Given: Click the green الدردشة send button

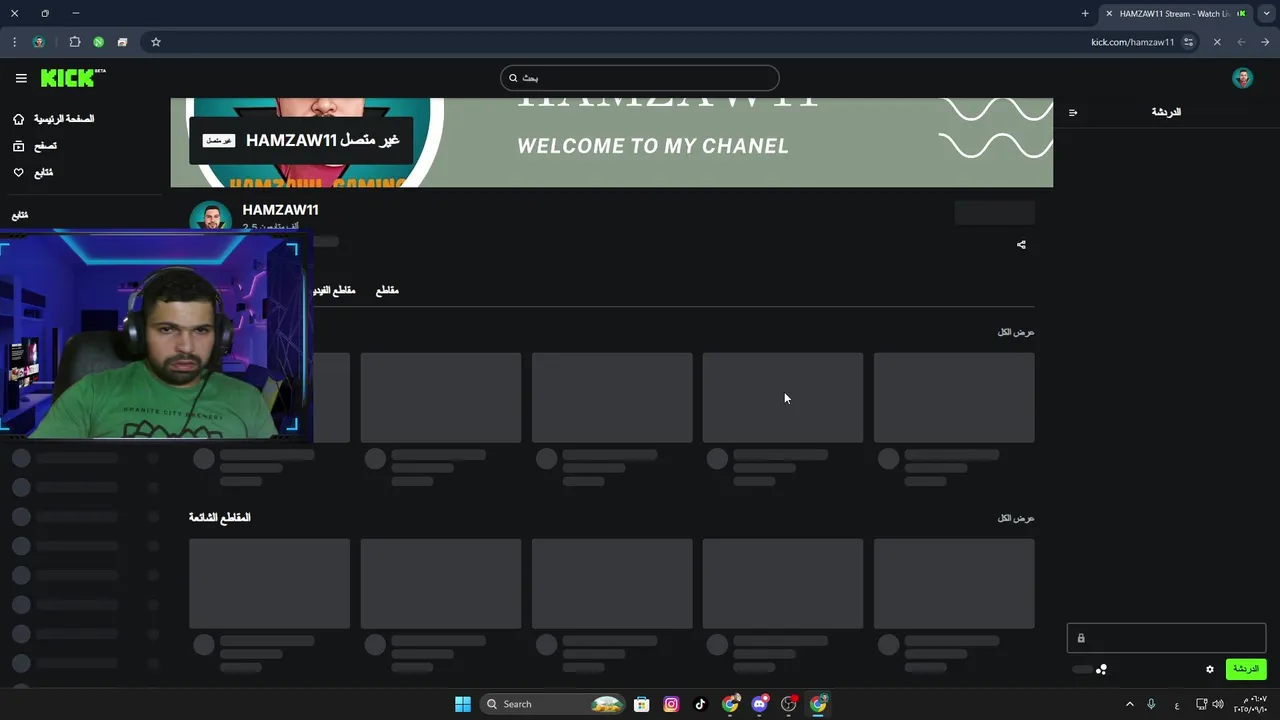Looking at the screenshot, I should pos(1246,669).
